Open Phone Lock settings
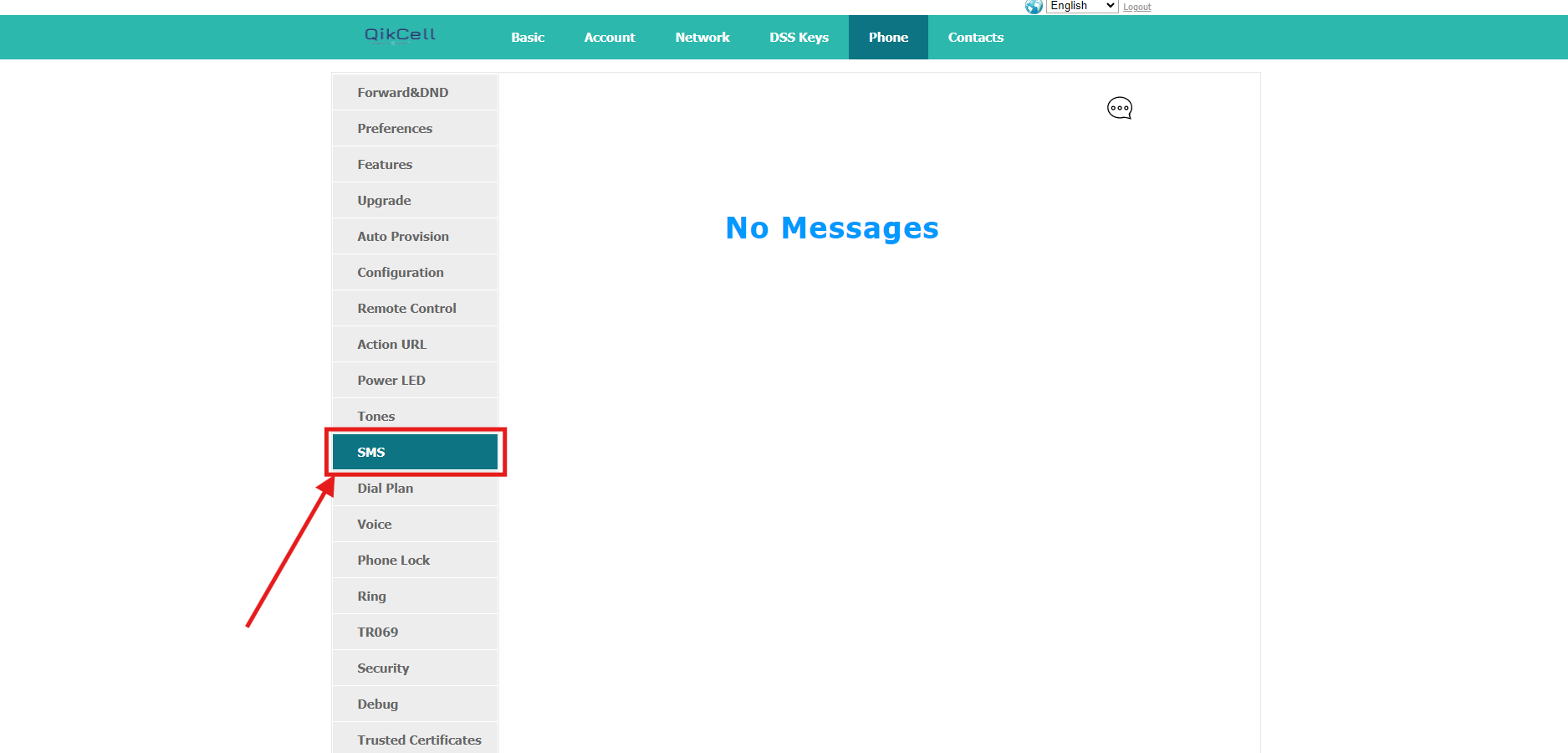The width and height of the screenshot is (1568, 753). click(x=415, y=560)
